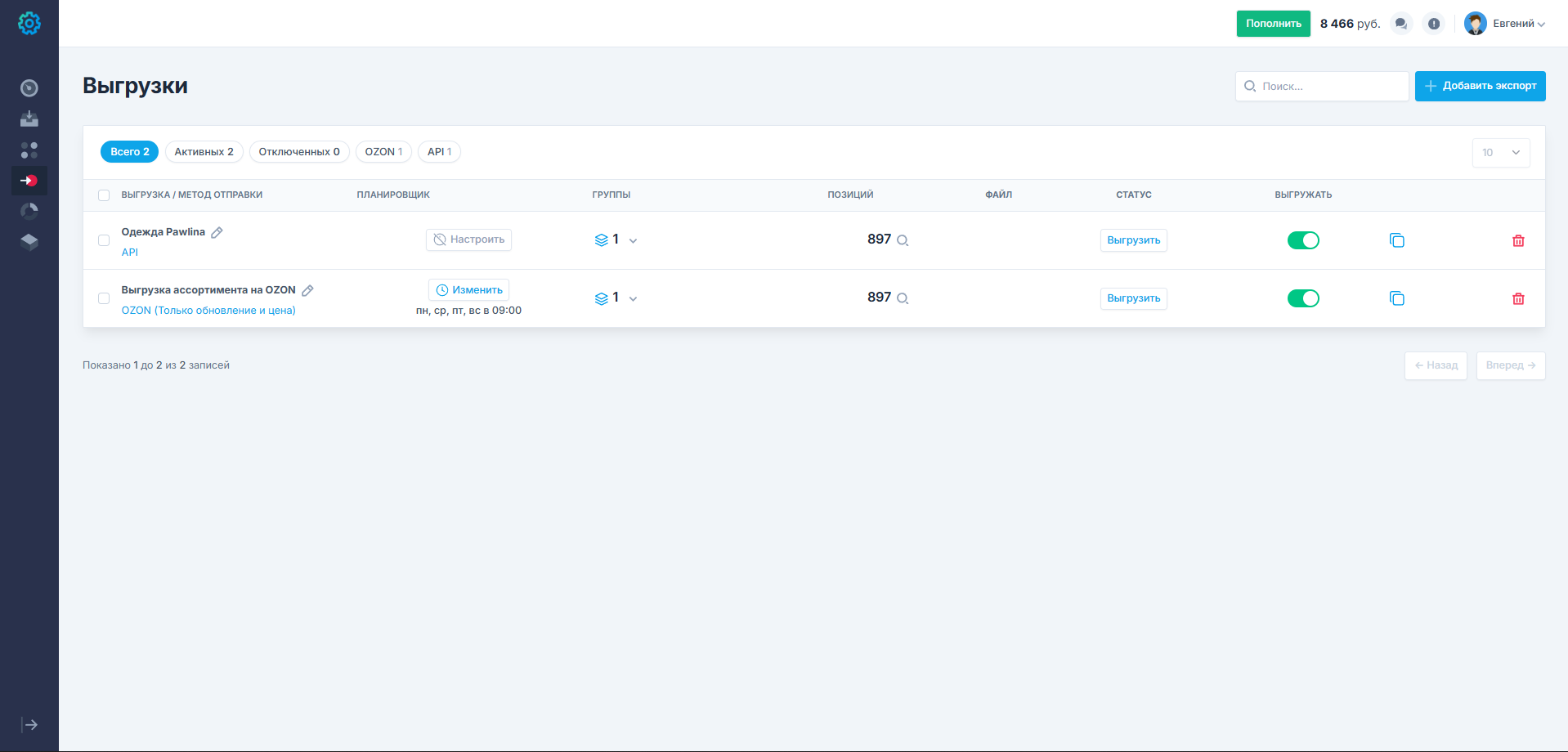Open the four-dots categories icon in sidebar

(x=29, y=150)
